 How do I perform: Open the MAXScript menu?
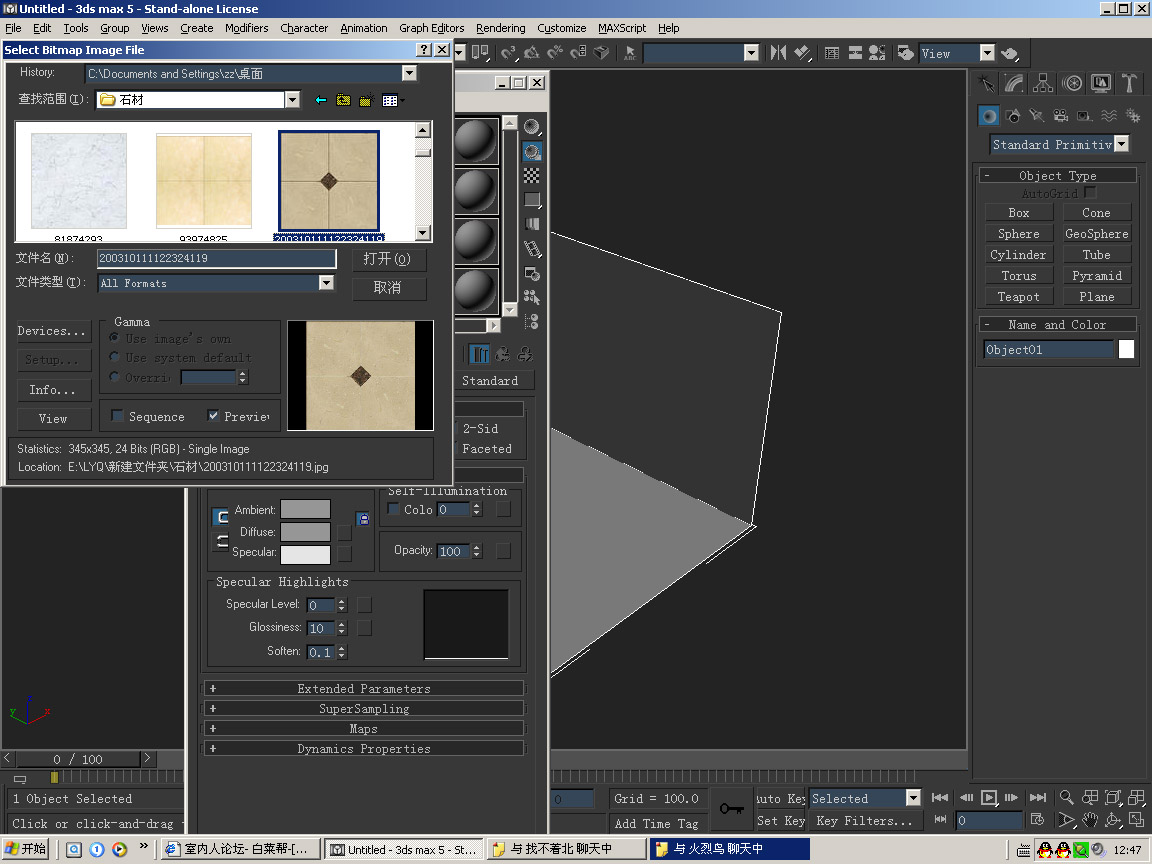[622, 28]
